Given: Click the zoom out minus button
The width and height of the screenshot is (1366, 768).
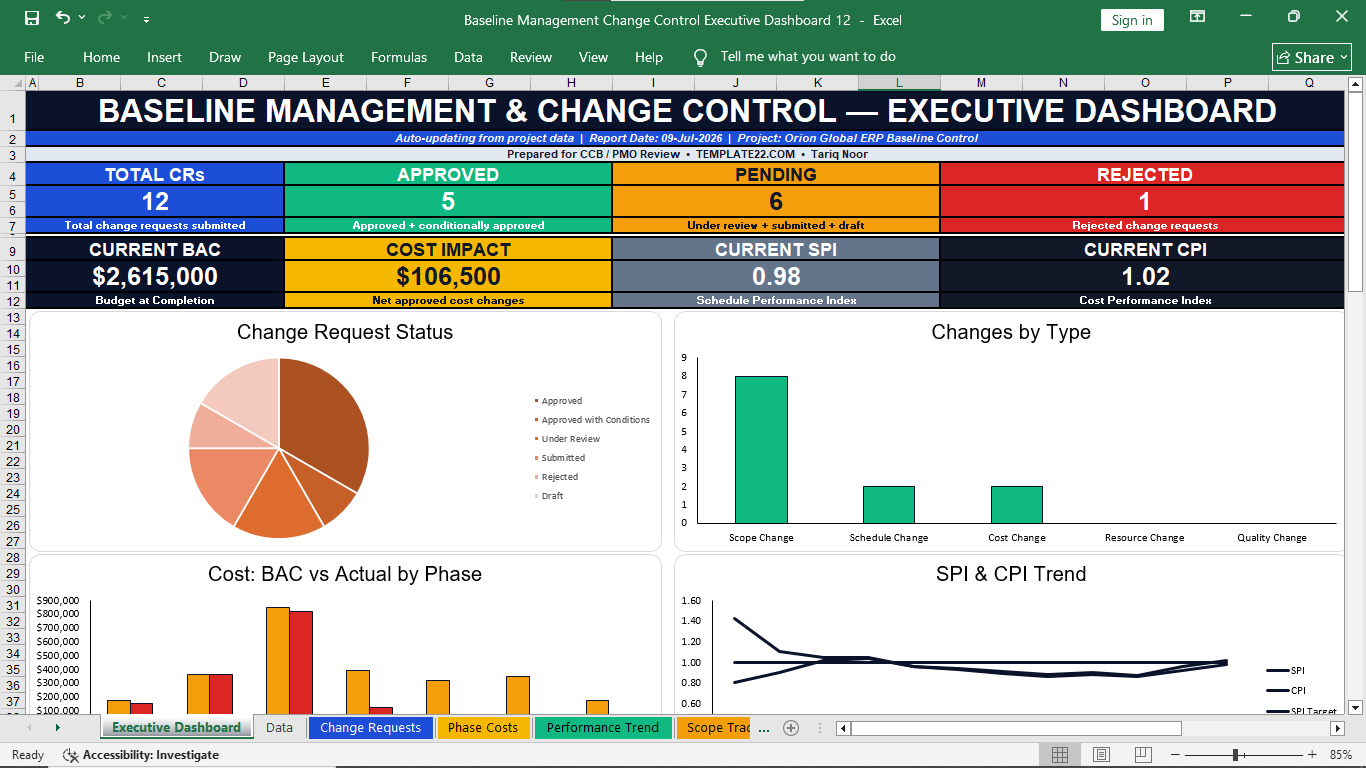Looking at the screenshot, I should click(x=1176, y=755).
